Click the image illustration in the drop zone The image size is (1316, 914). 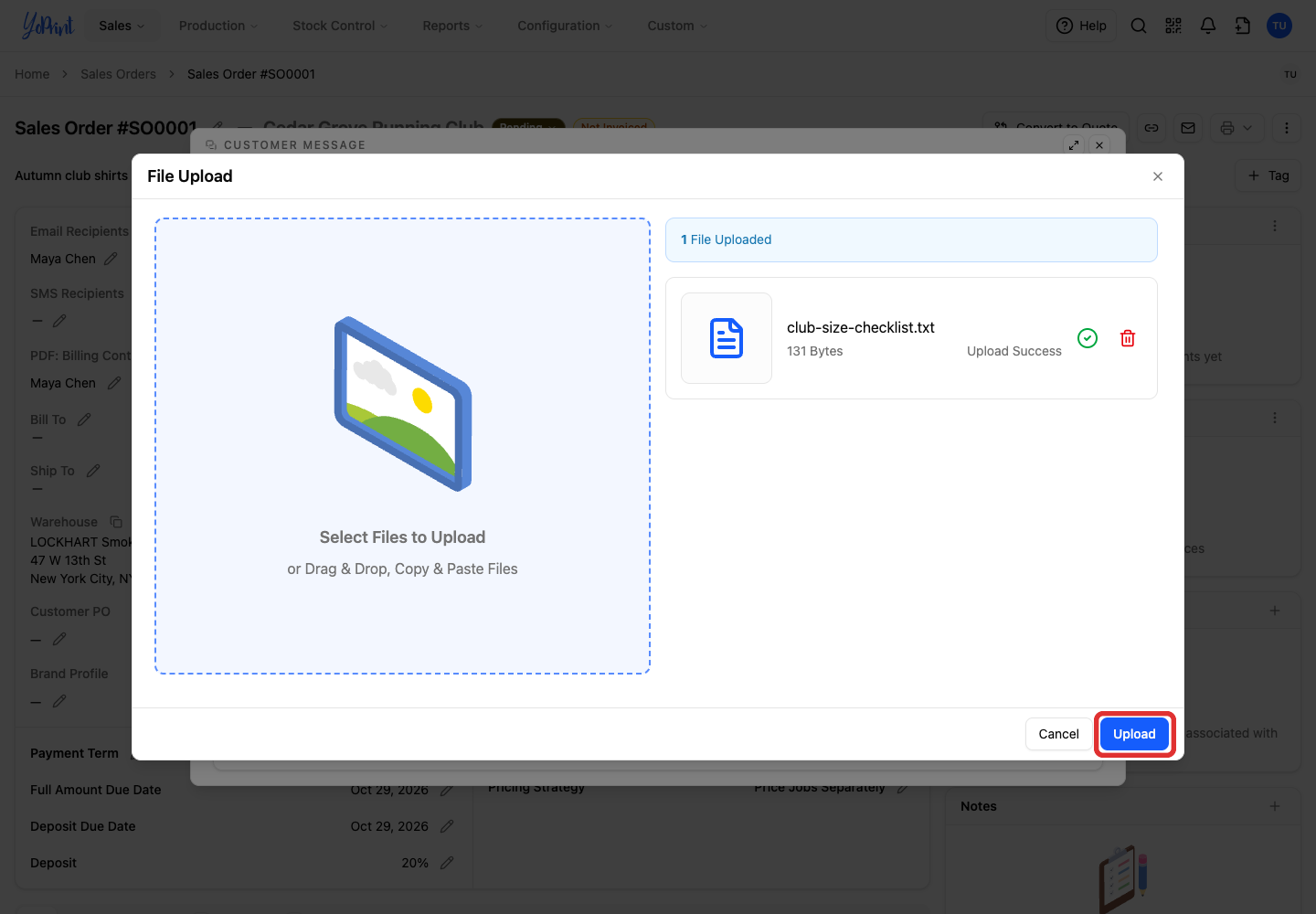coord(403,404)
